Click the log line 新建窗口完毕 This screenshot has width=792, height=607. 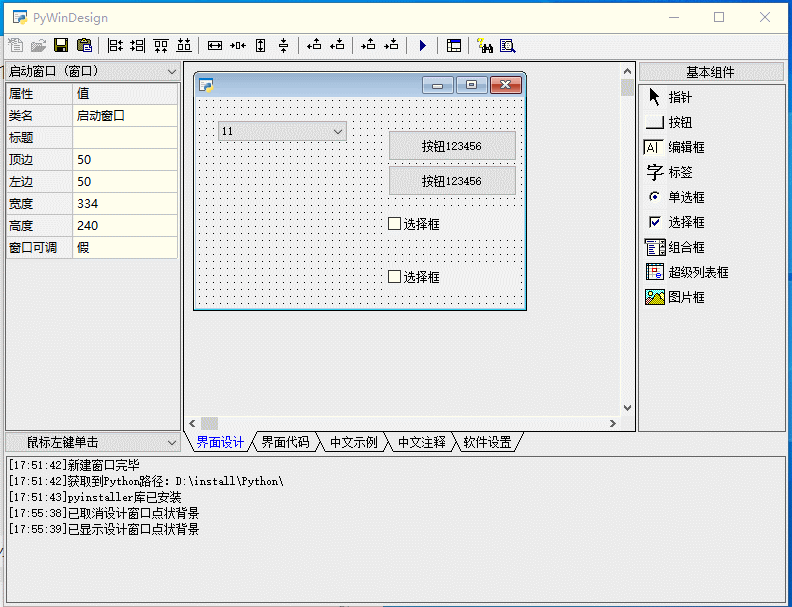tap(74, 465)
